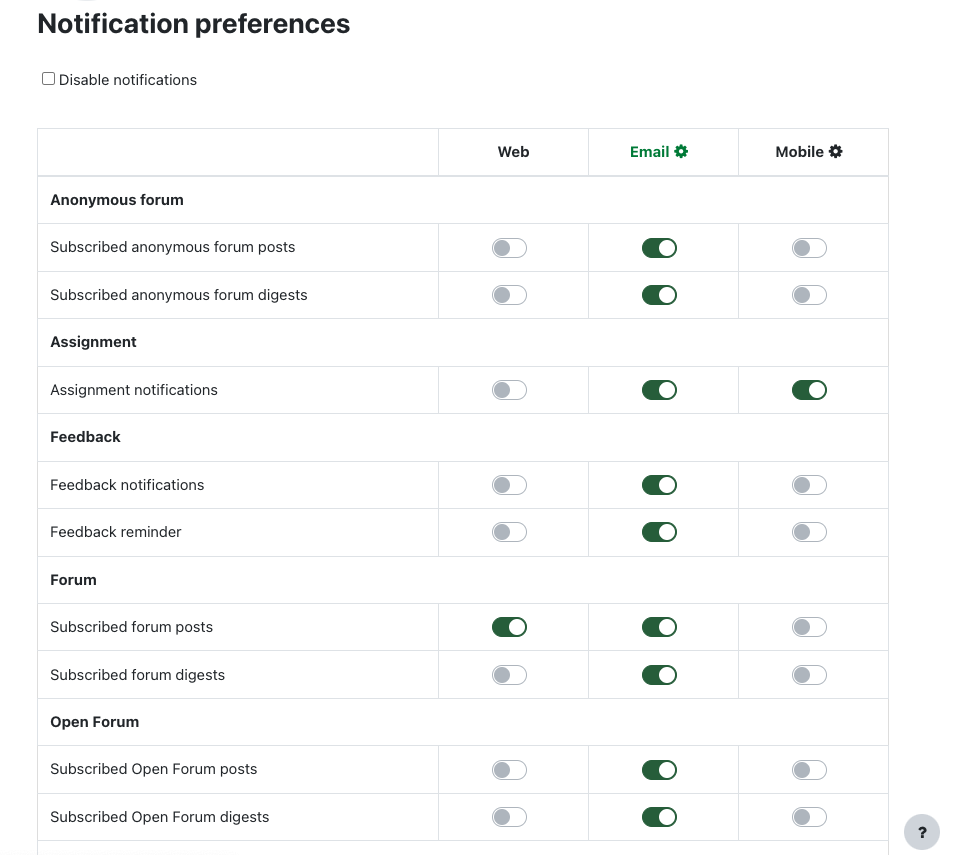
Task: Disable Email for Subscribed Open Forum digests
Action: tap(659, 817)
